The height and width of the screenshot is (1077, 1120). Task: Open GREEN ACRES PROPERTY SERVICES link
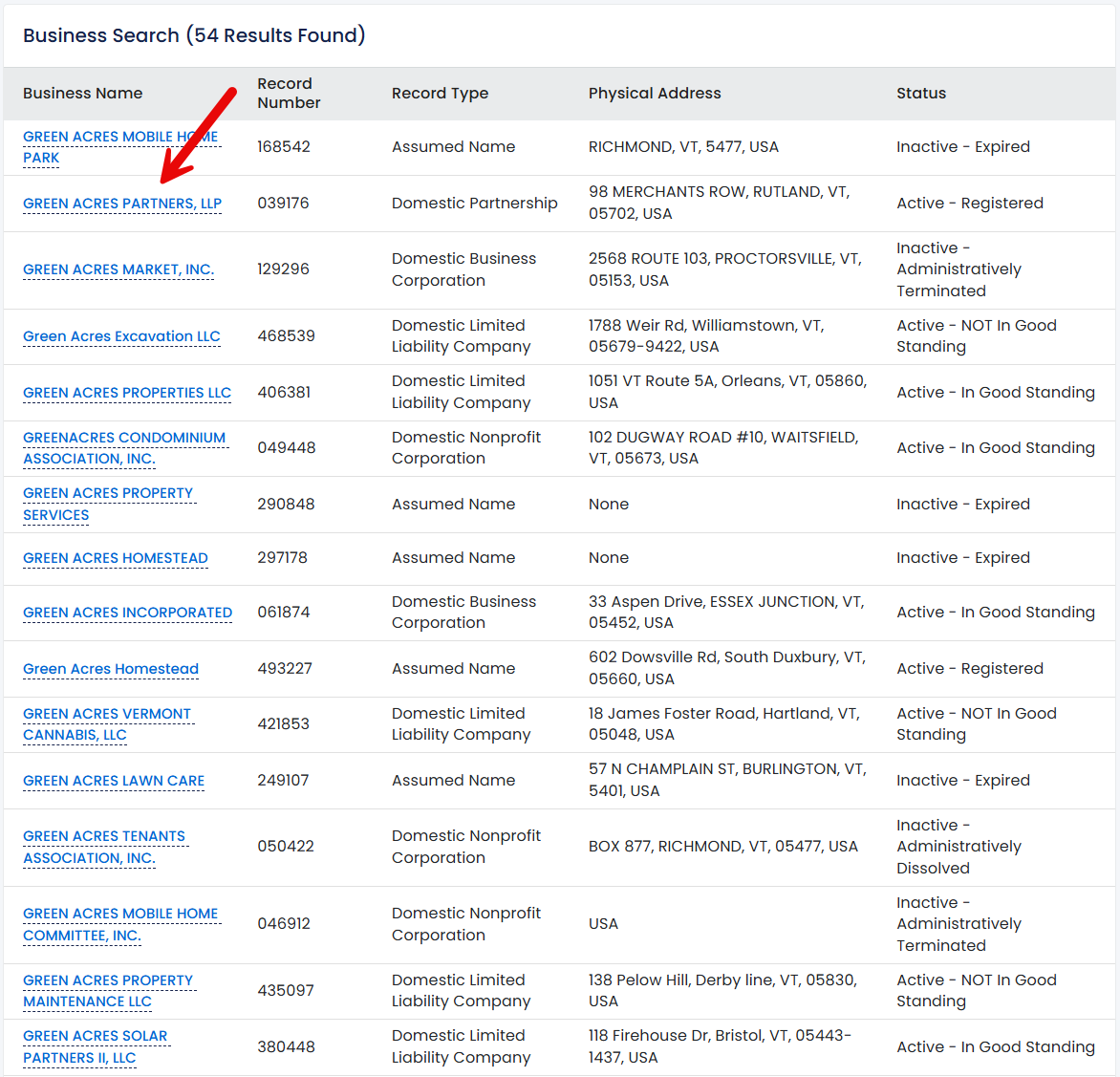[x=108, y=505]
